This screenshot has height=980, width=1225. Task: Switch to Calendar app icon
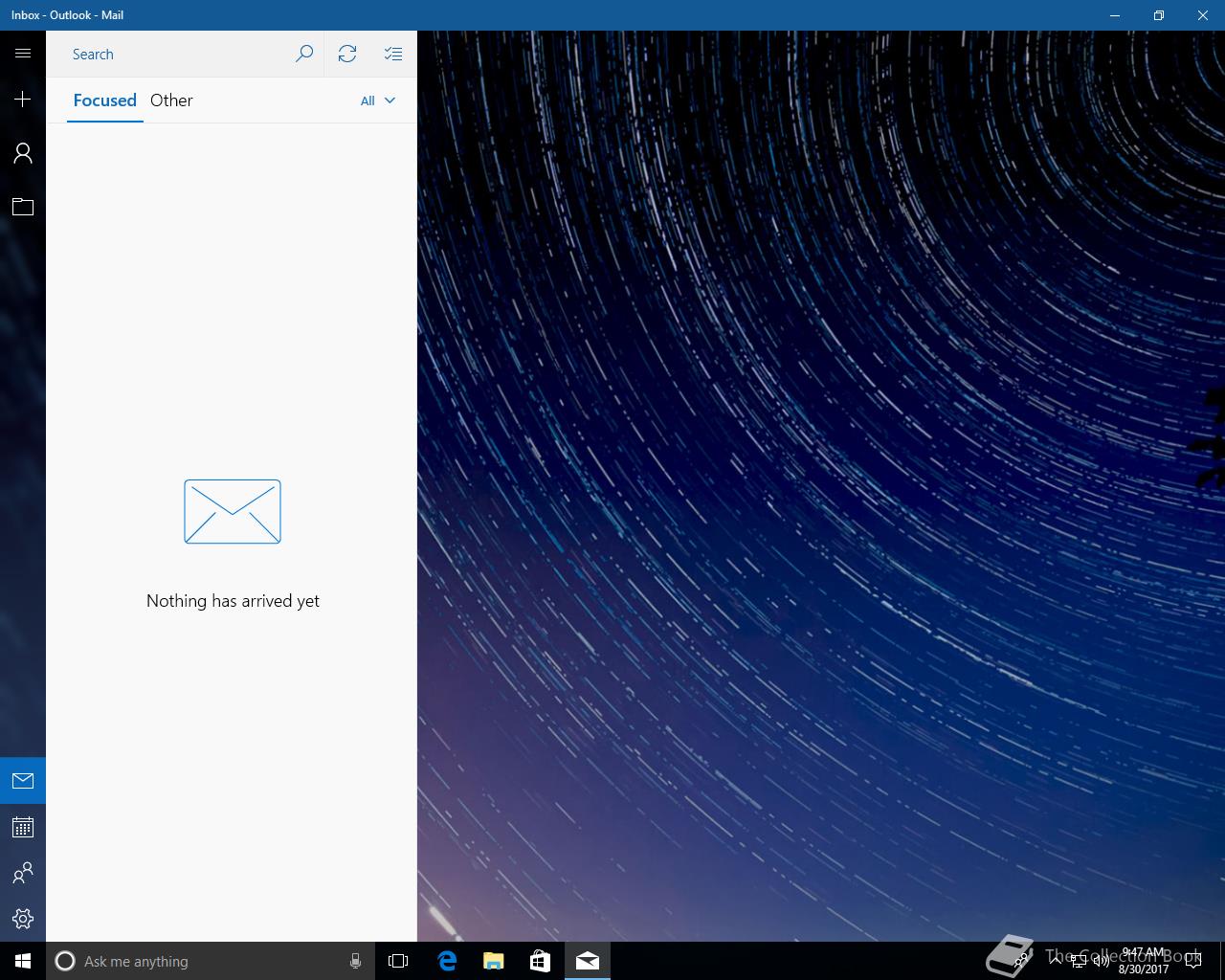coord(23,827)
